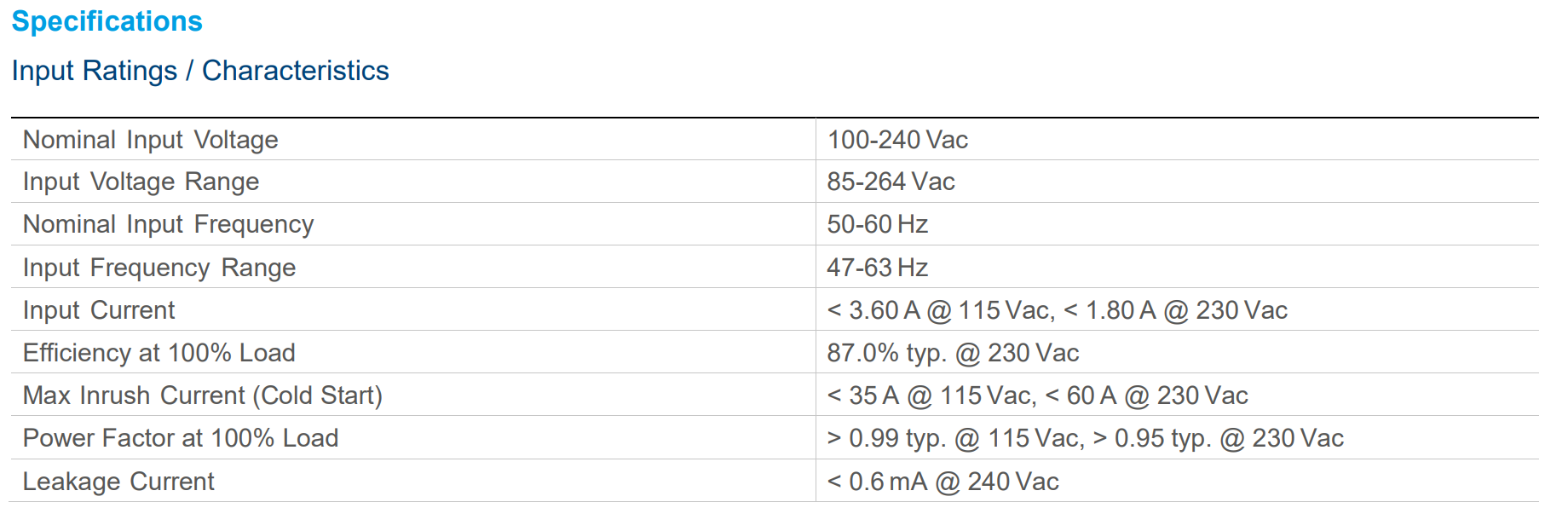Click the Leakage Current label
1568x508 pixels.
point(118,482)
